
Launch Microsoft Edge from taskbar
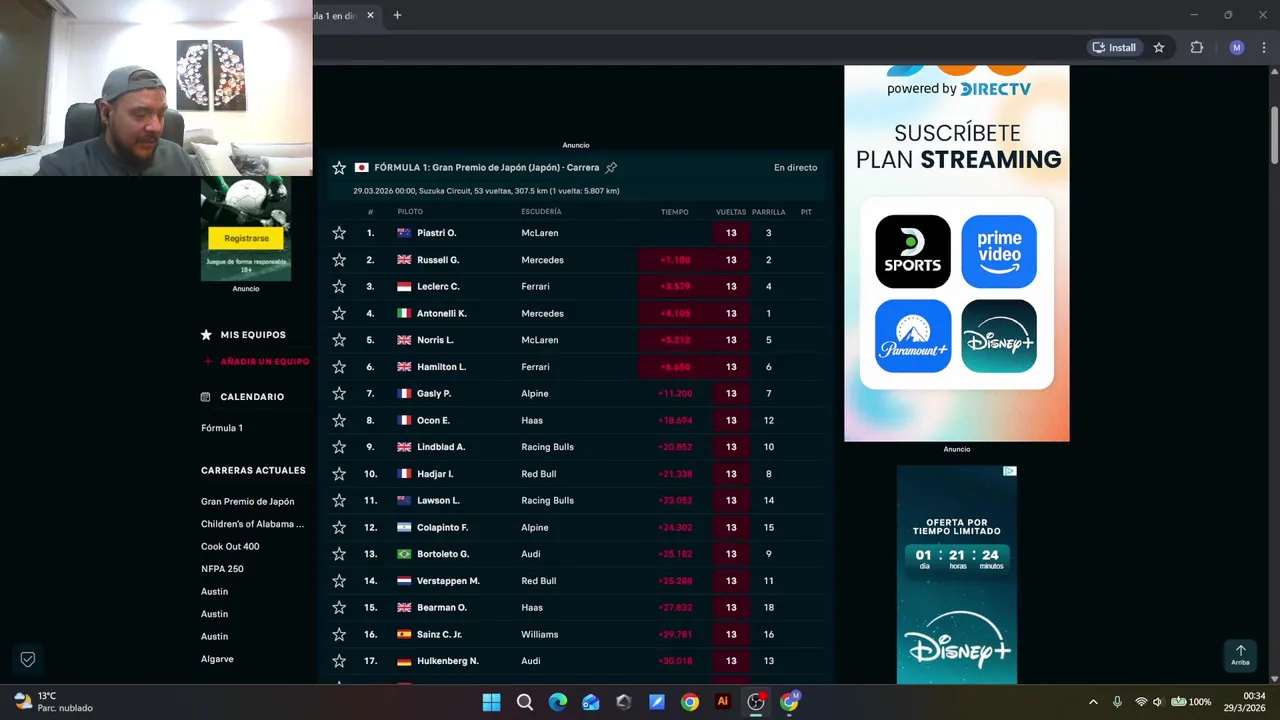click(558, 702)
